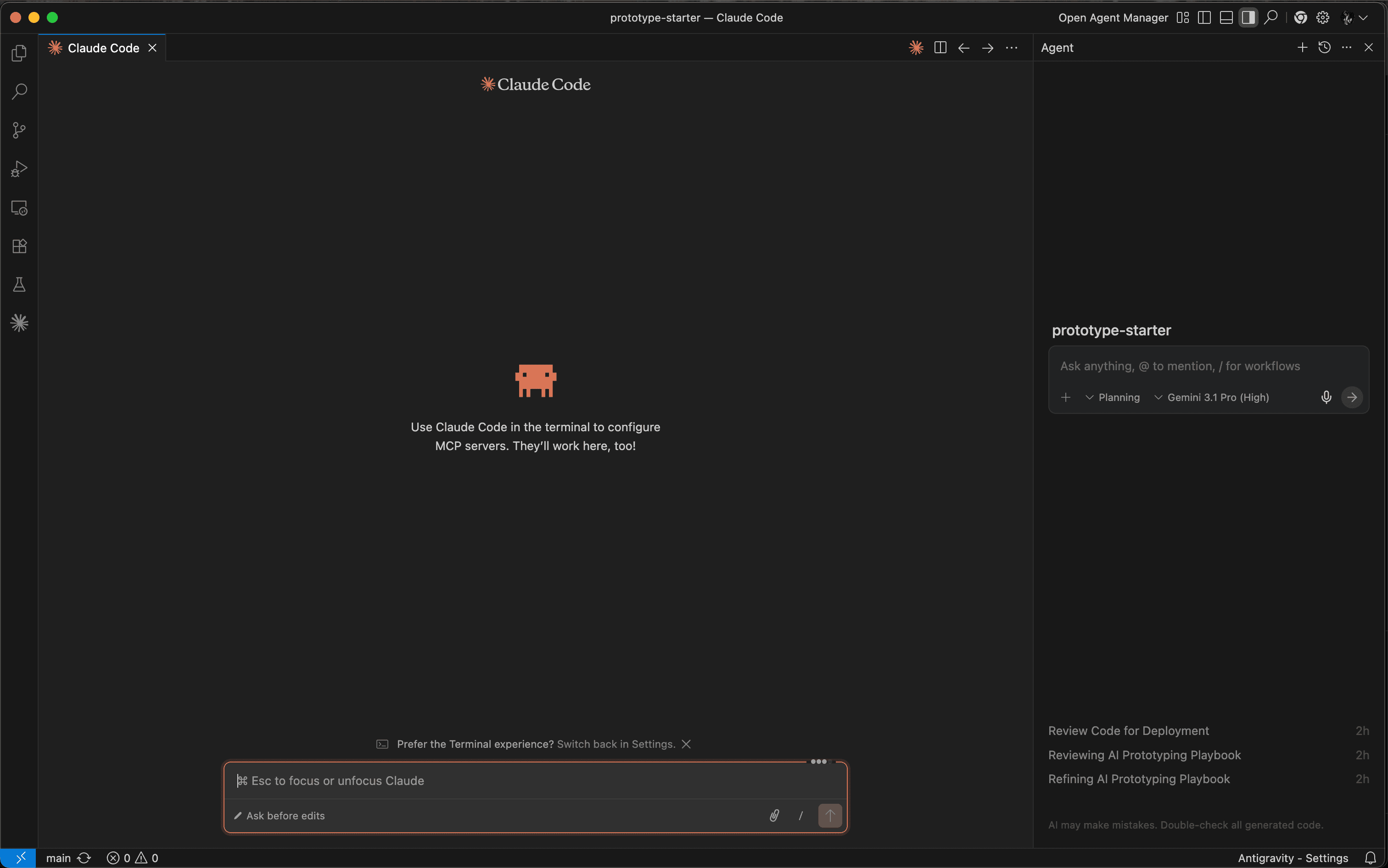Screen dimensions: 1388x868
Task: Select the Claude Code editor tab
Action: tap(102, 48)
